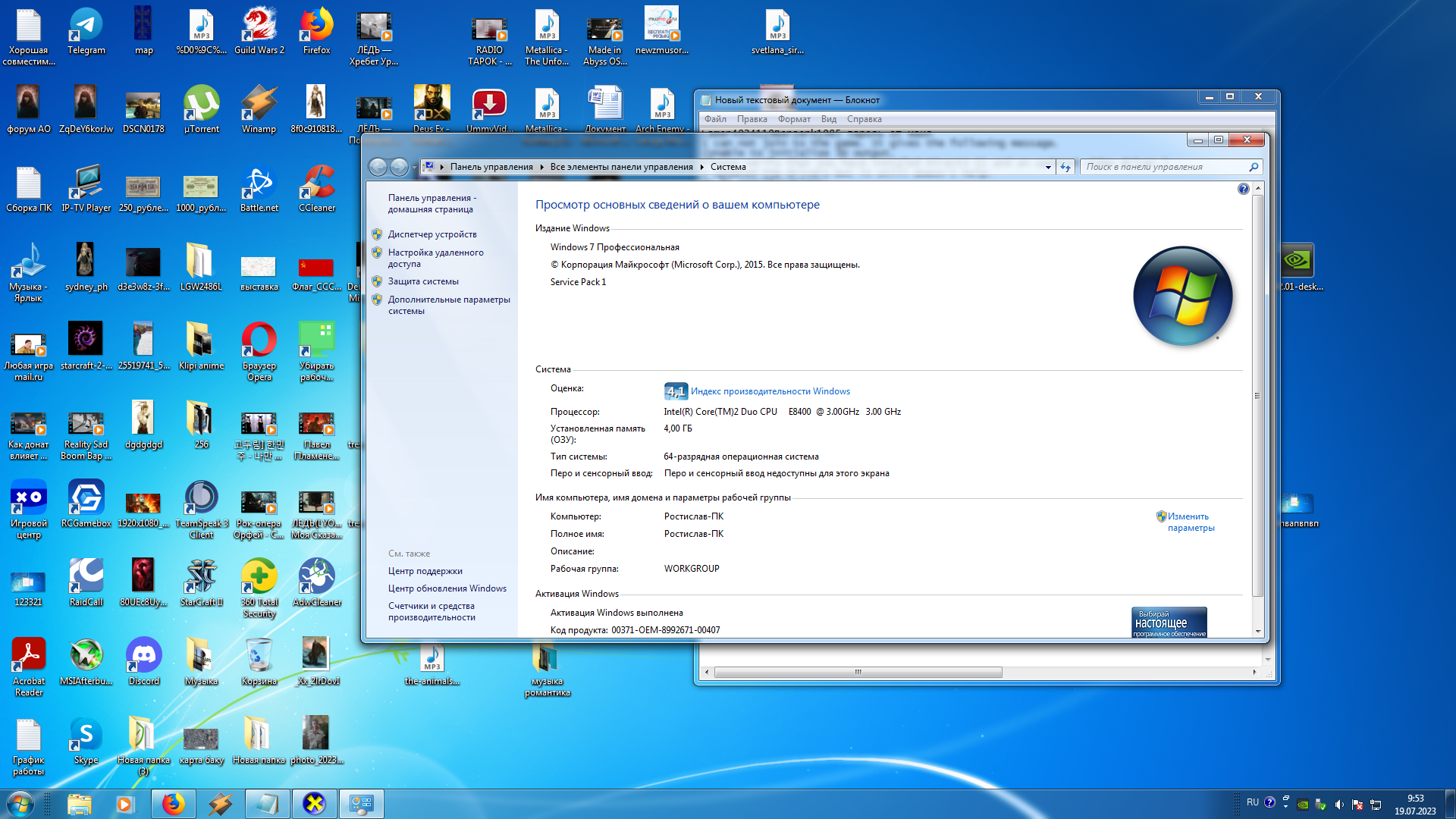Select the Discord desktop shortcut

click(144, 661)
